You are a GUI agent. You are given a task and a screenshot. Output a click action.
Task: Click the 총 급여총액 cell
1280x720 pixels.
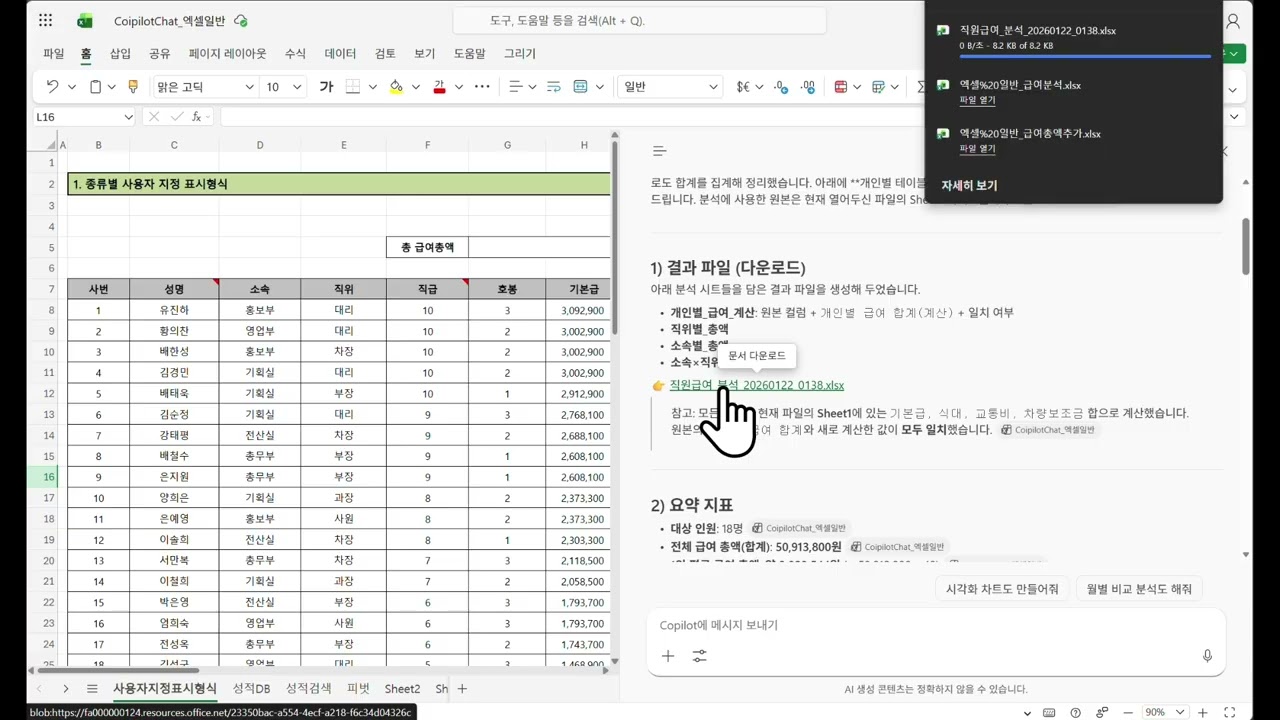427,247
